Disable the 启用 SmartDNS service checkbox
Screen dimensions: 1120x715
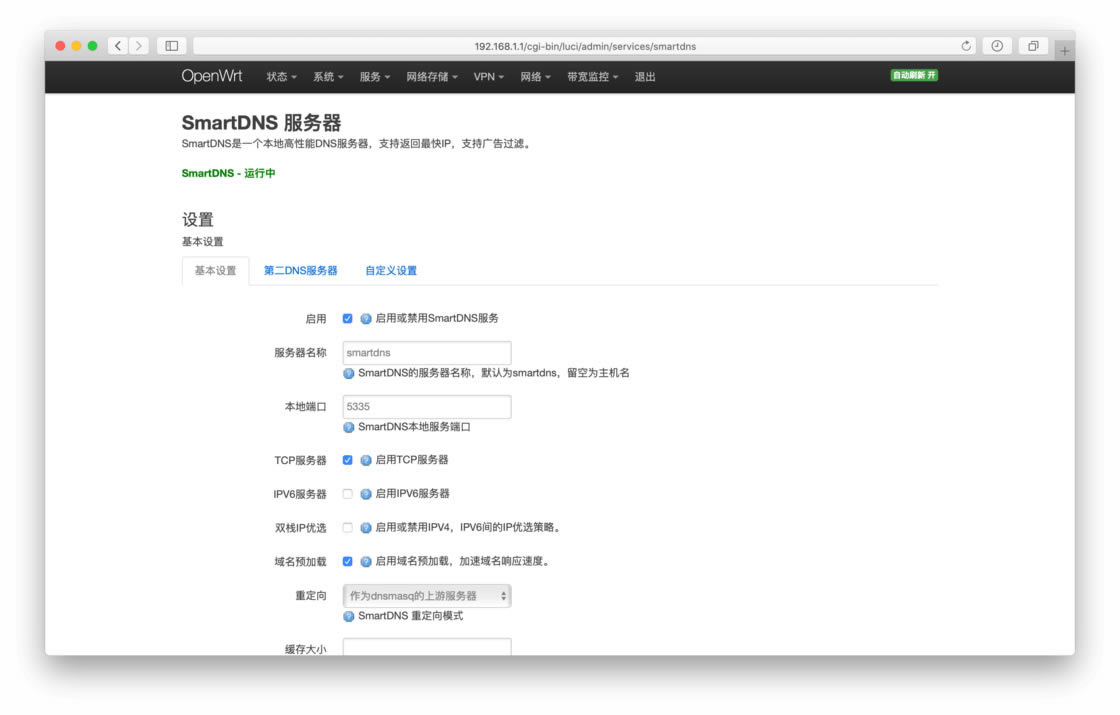pyautogui.click(x=345, y=318)
